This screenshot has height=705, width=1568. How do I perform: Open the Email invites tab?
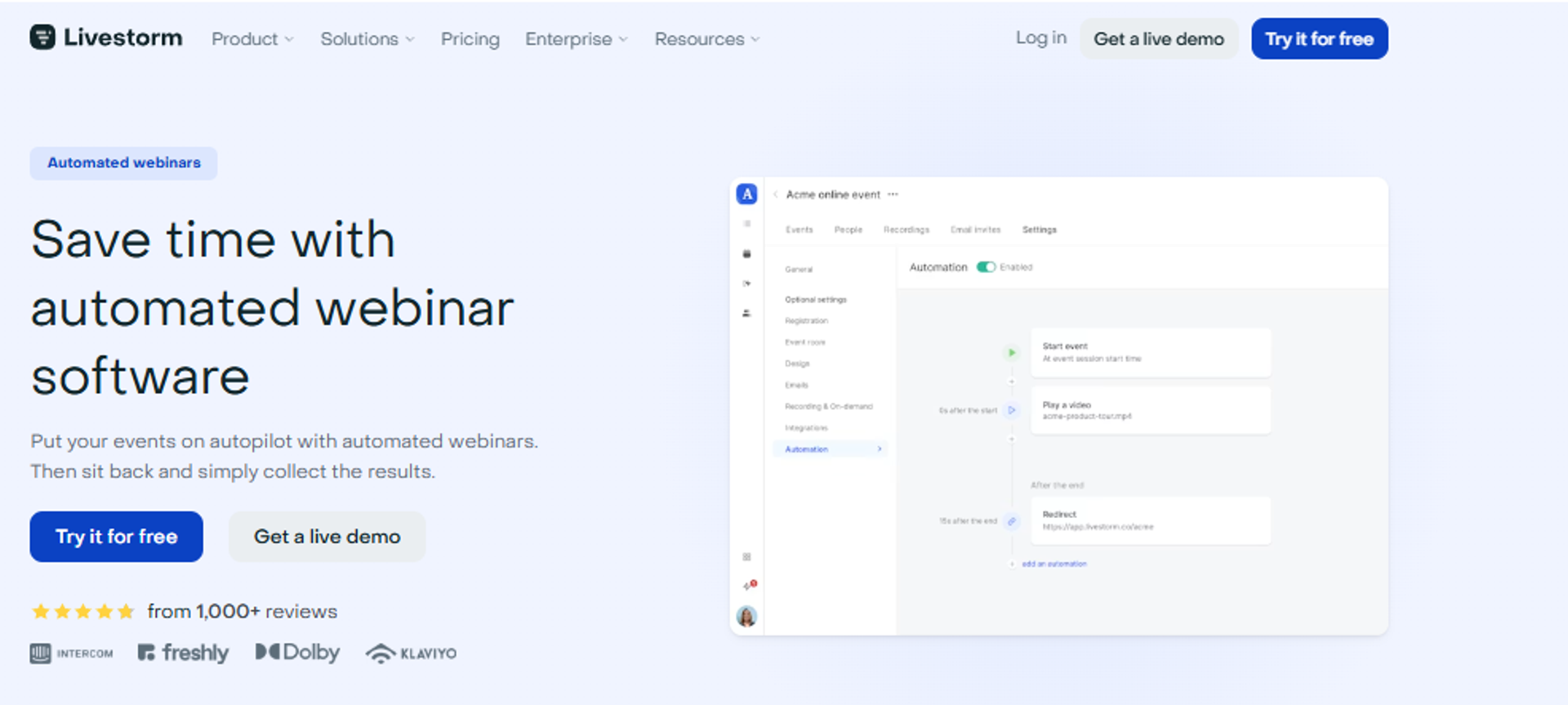click(975, 230)
